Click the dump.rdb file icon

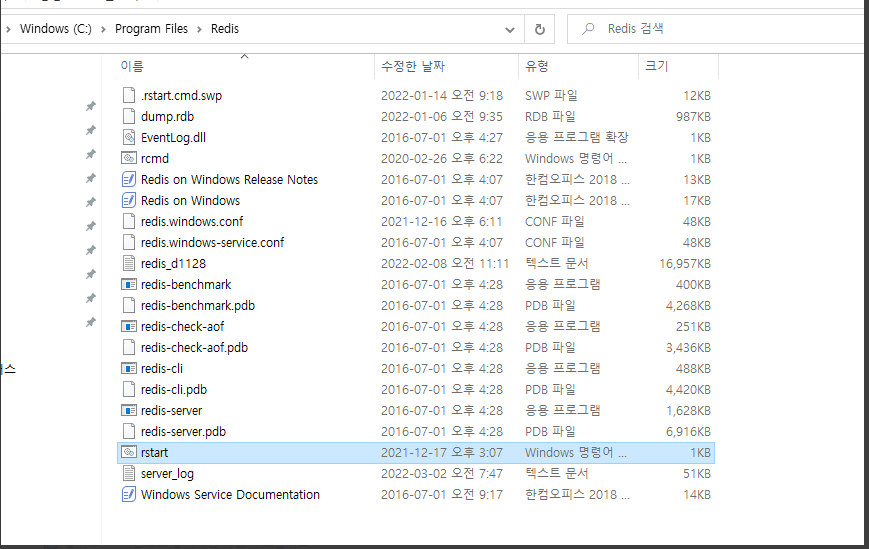[x=129, y=116]
